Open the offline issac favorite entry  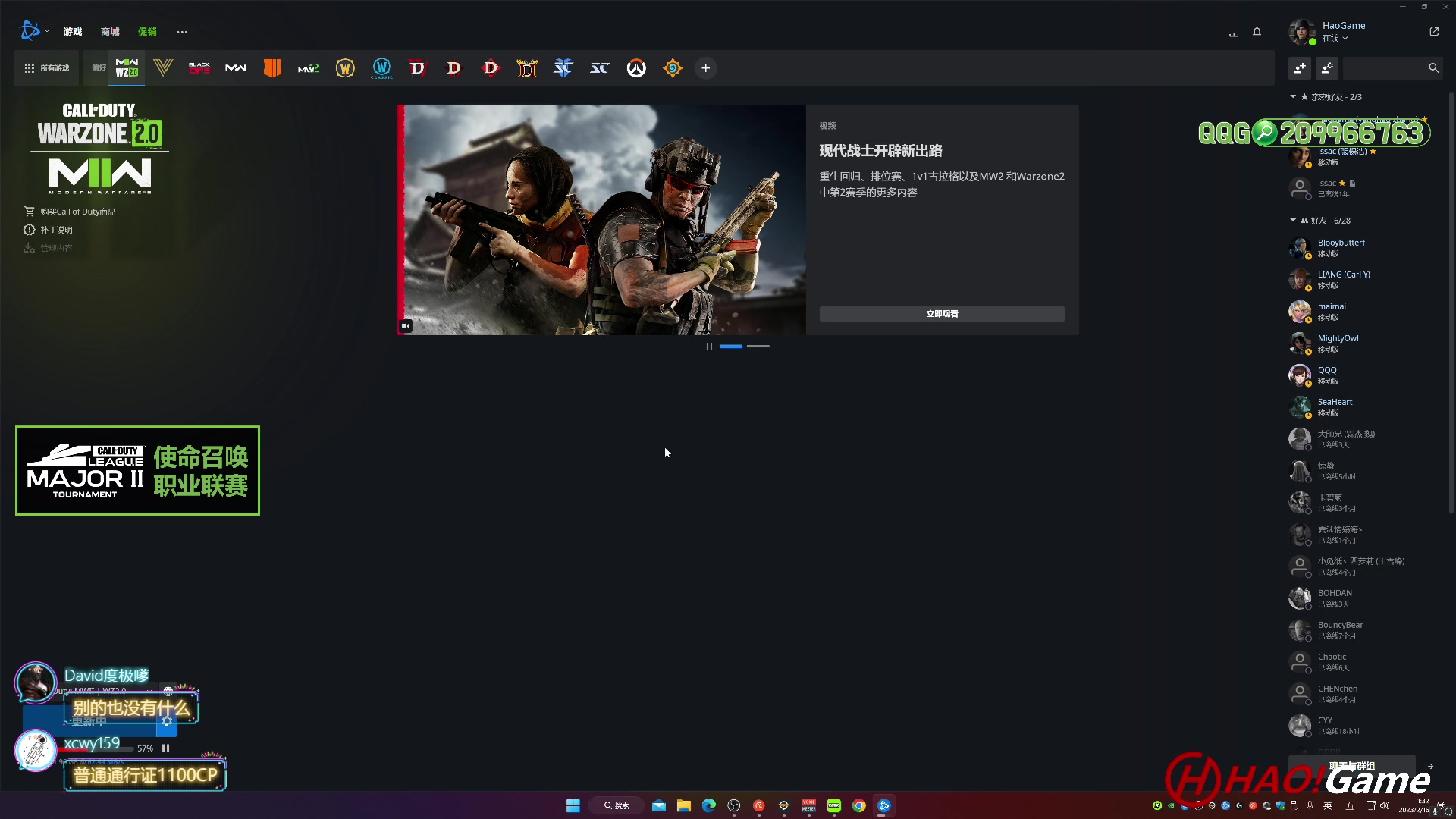coord(1365,188)
